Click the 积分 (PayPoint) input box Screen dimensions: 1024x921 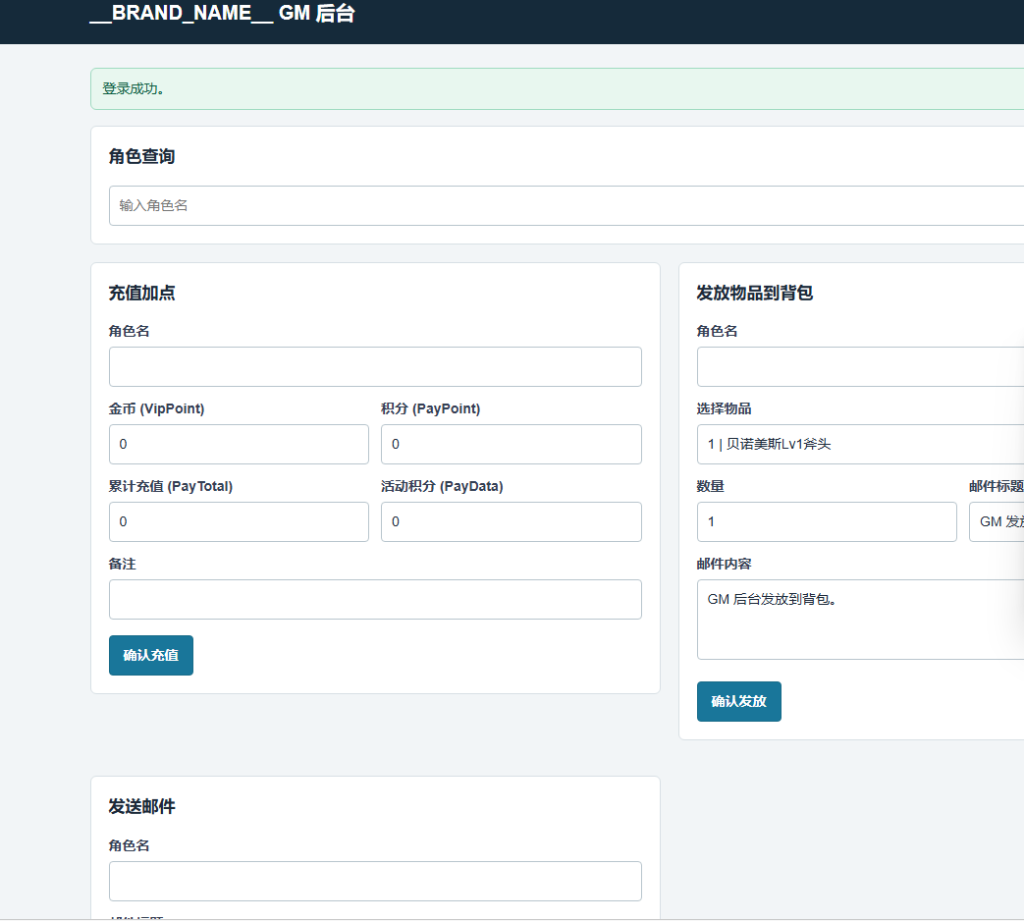[x=511, y=444]
